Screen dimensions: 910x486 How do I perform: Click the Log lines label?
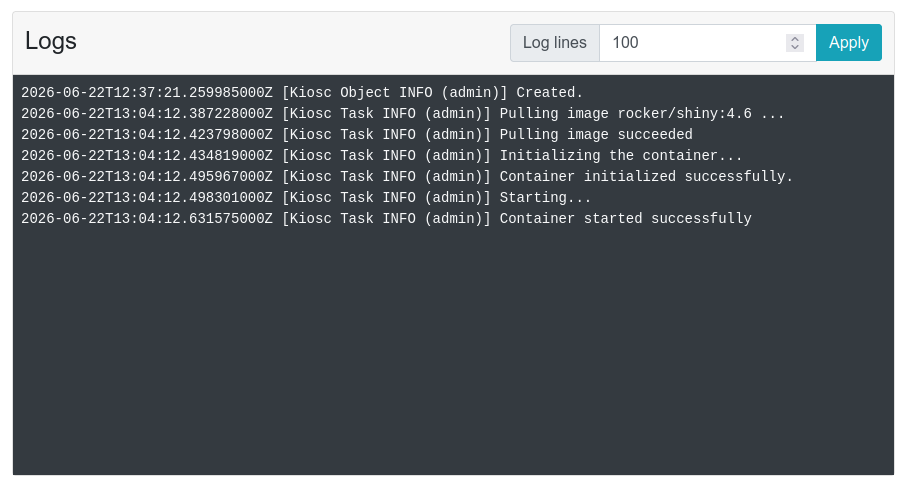tap(555, 42)
